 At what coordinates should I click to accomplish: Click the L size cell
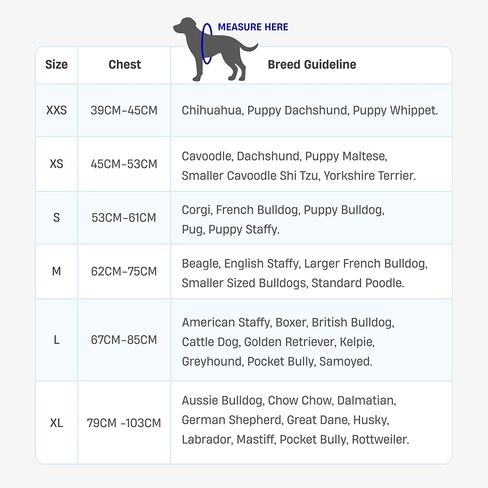56,340
